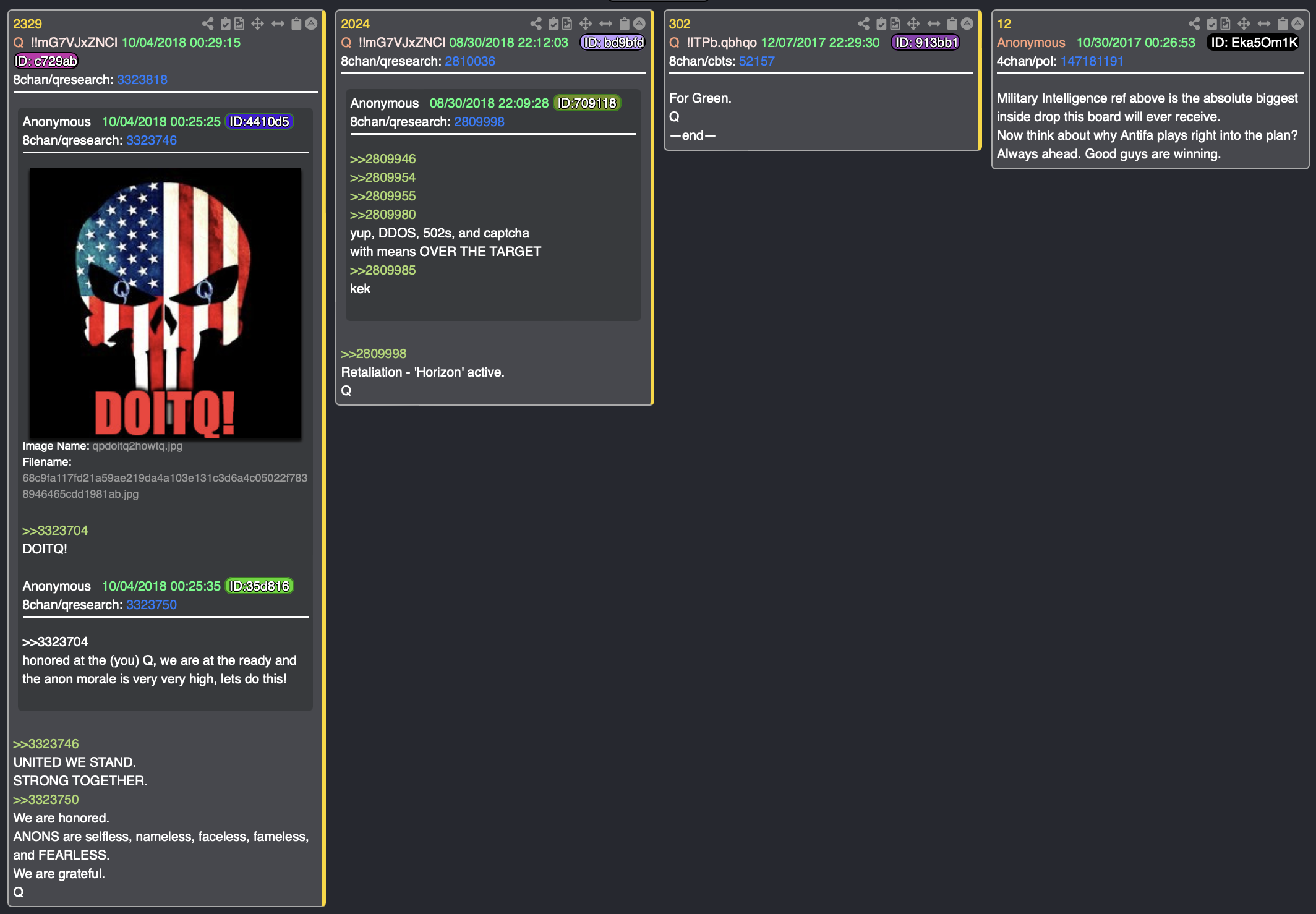The image size is (1316, 914).
Task: Click post number 2329
Action: [x=27, y=24]
